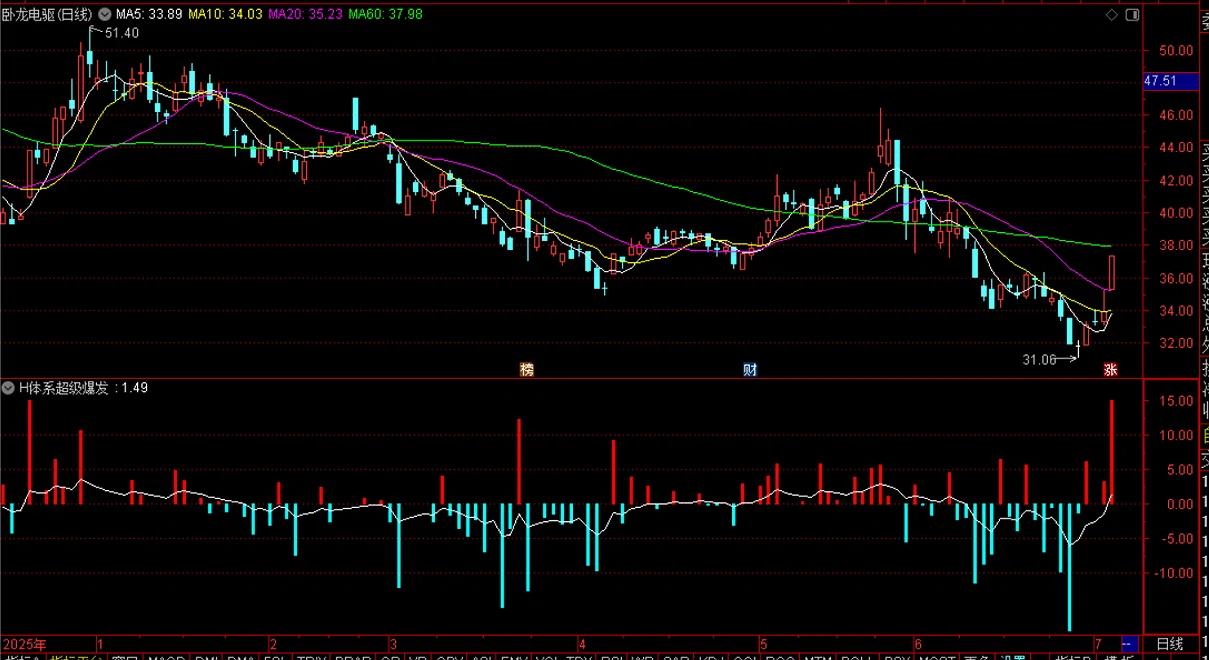Image resolution: width=1209 pixels, height=660 pixels.
Task: Click the 50.00 price axis label
Action: 1175,50
